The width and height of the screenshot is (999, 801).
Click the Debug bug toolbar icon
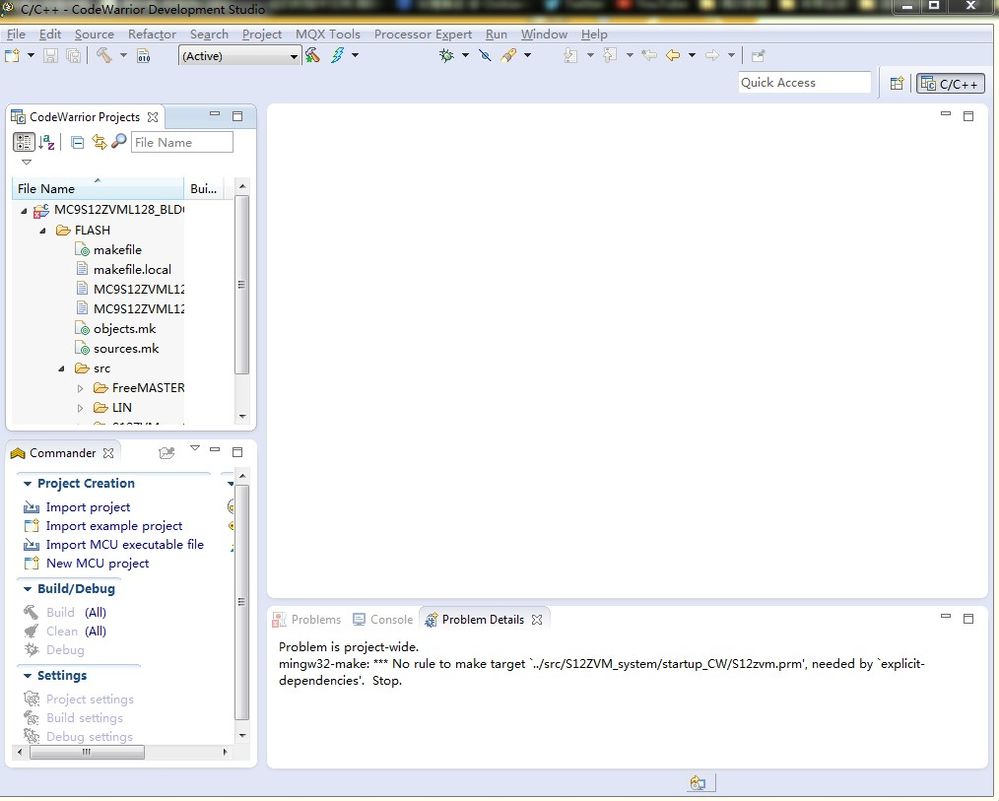[x=447, y=55]
